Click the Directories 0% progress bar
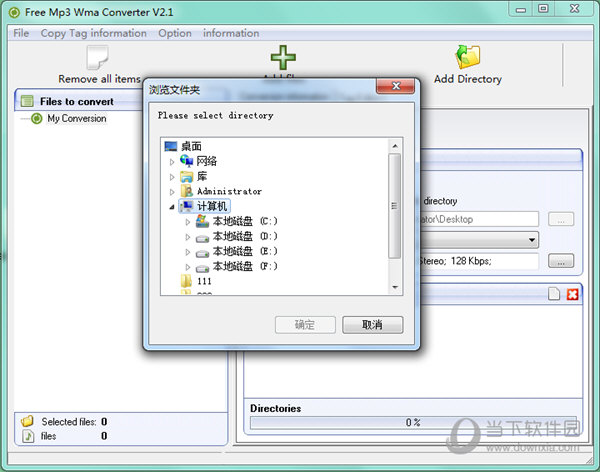Image resolution: width=600 pixels, height=472 pixels. (x=413, y=423)
